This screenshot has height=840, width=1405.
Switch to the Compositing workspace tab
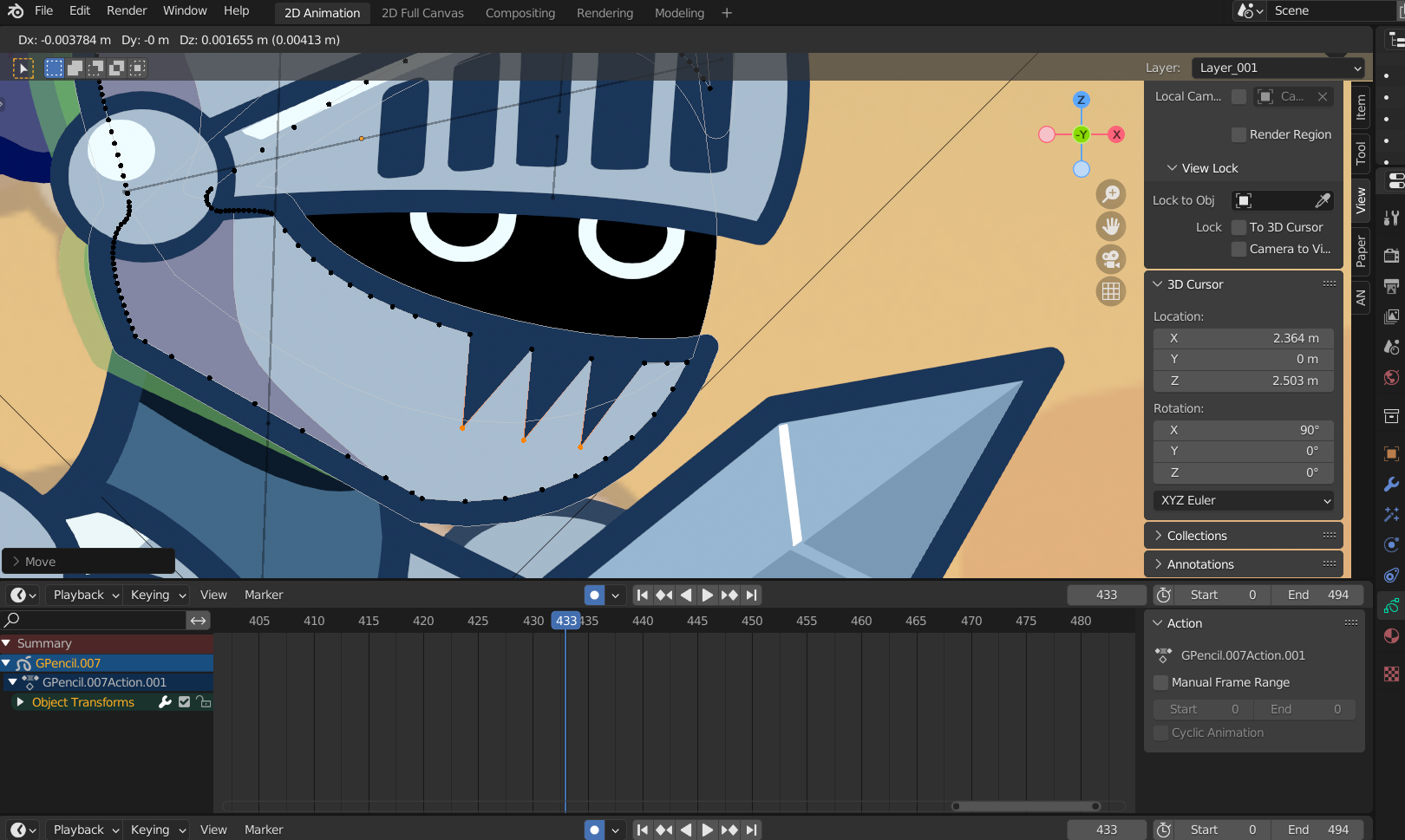[x=520, y=13]
